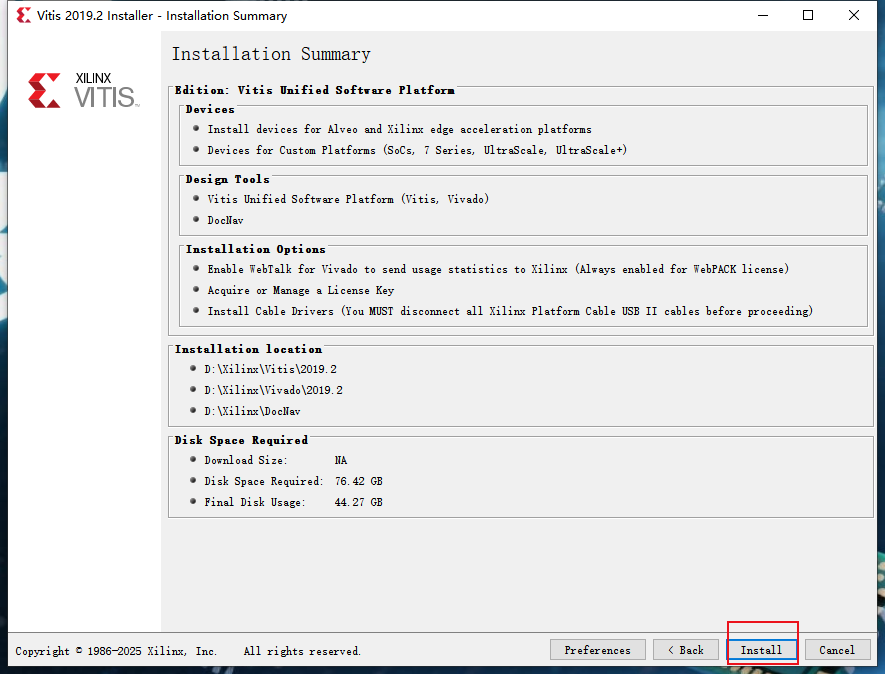
Task: Go back with the Back button
Action: click(x=686, y=650)
